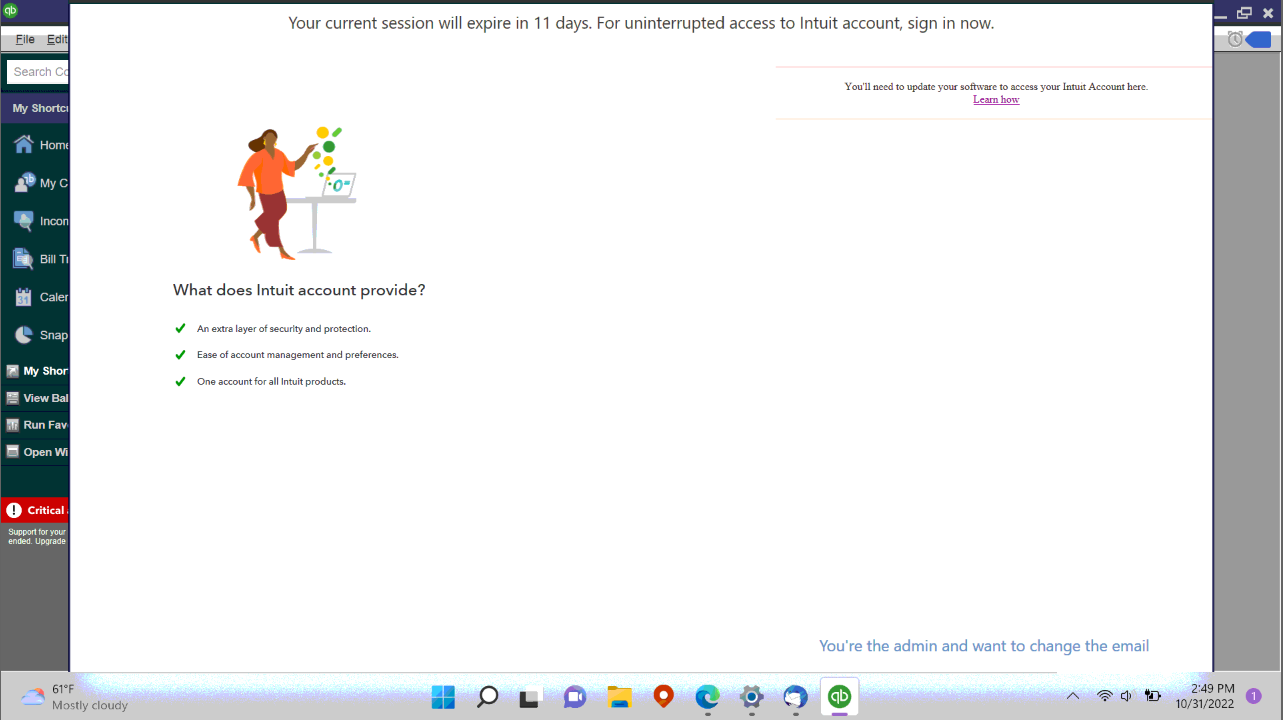Screen dimensions: 1283x720
Task: Open the Income Tracker icon
Action: coord(23,220)
